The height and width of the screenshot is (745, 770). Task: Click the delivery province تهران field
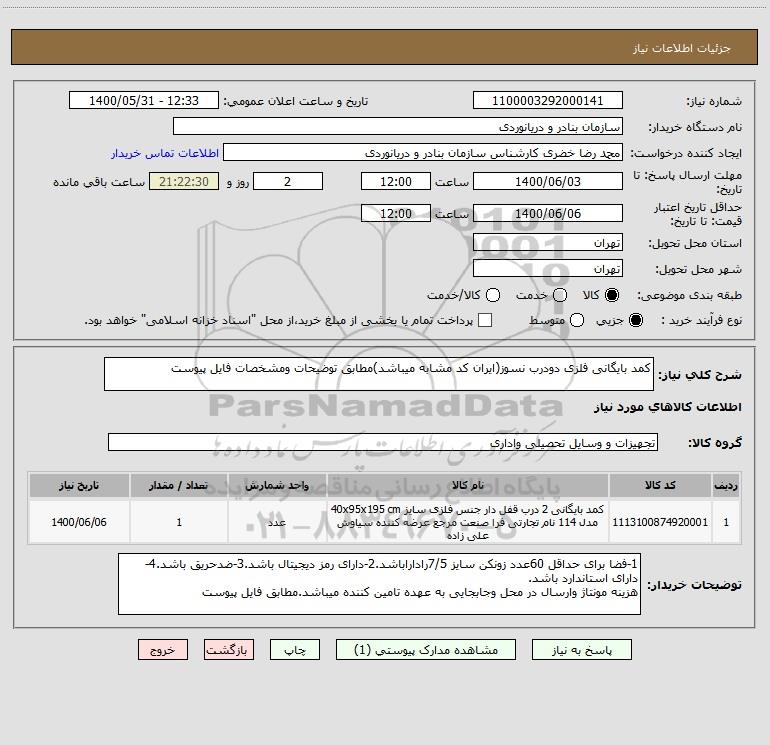point(548,243)
